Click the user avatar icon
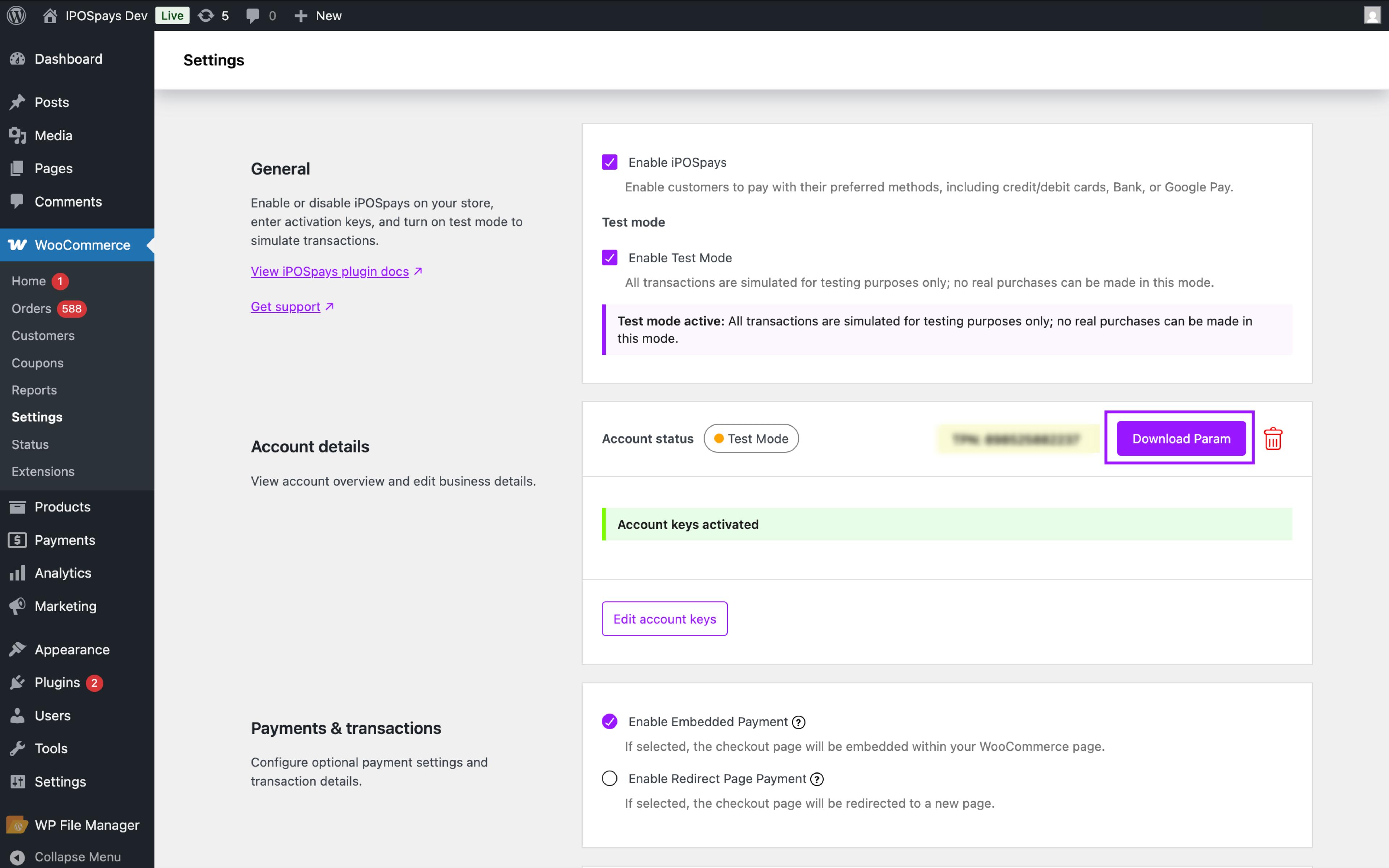1389x868 pixels. [1372, 16]
